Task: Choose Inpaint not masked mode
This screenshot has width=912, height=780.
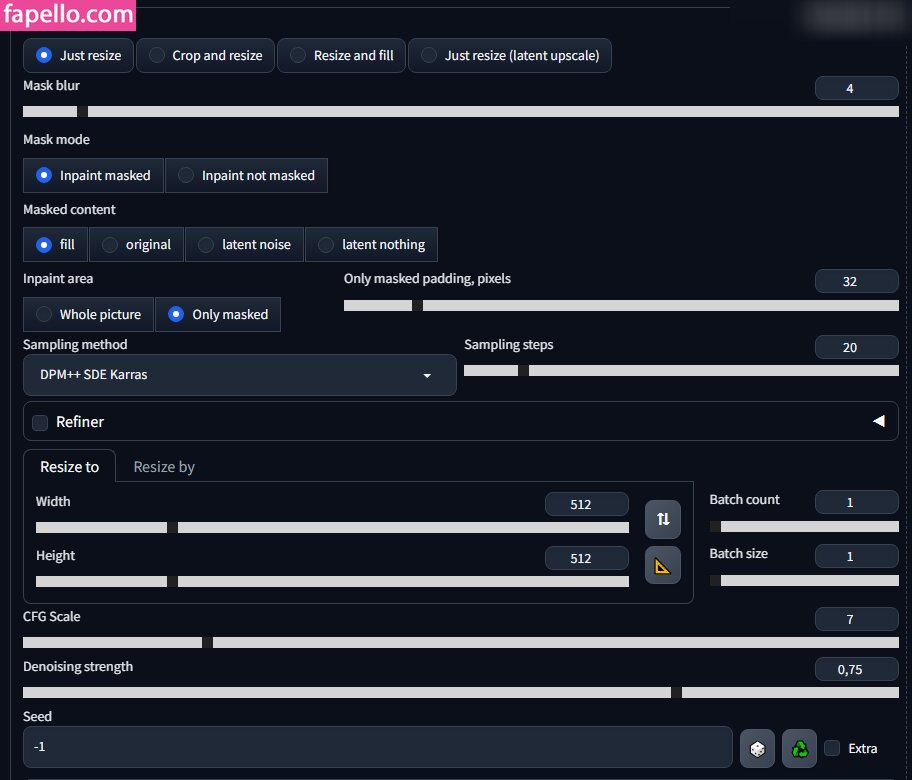Action: point(246,176)
